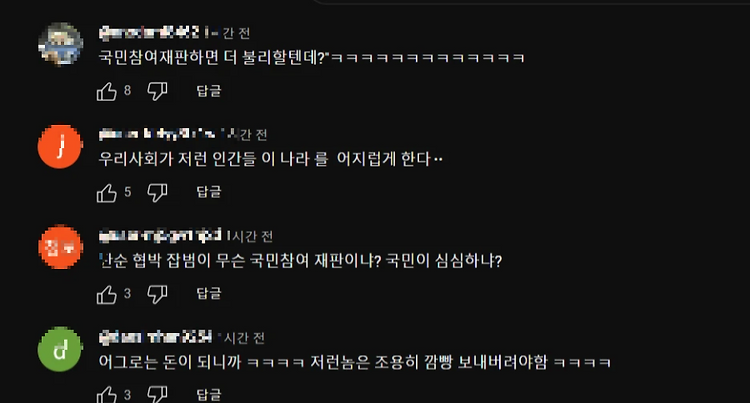Dislike the 단순 협박 잡범이 comment
The height and width of the screenshot is (403, 750).
click(157, 294)
